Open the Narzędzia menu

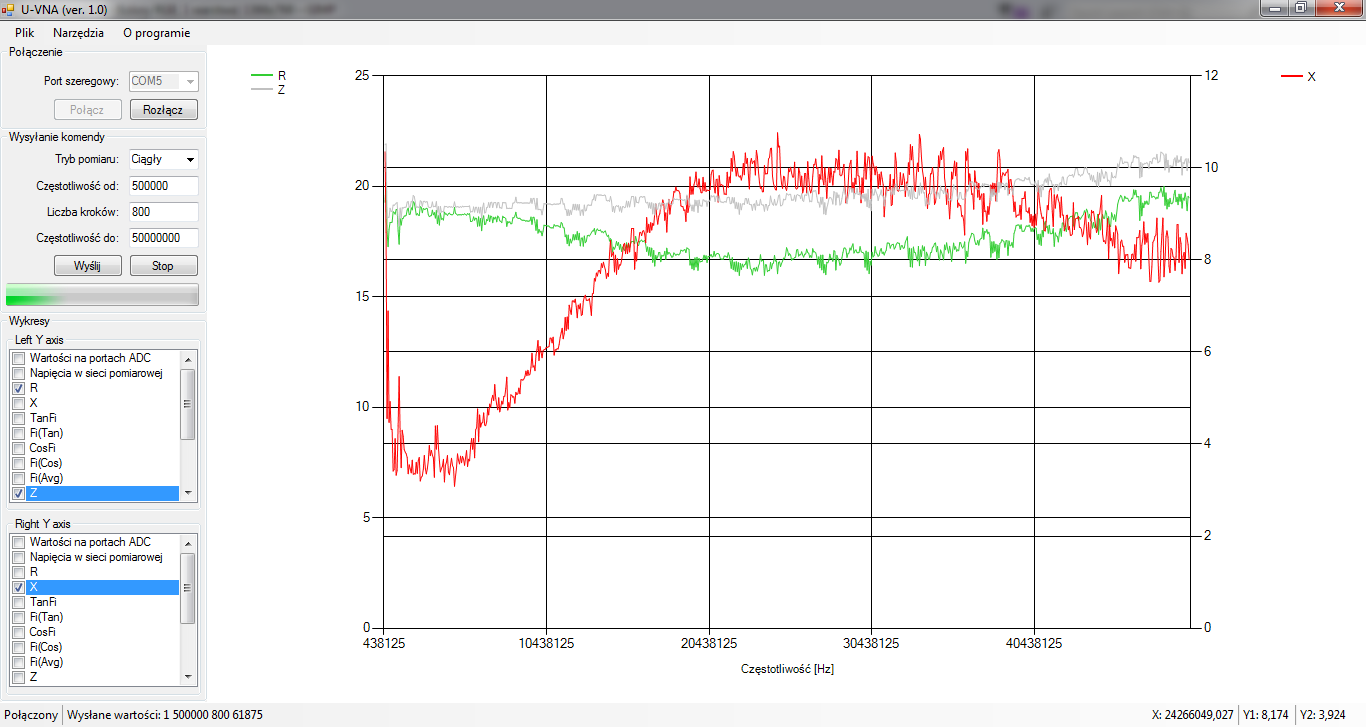(78, 32)
